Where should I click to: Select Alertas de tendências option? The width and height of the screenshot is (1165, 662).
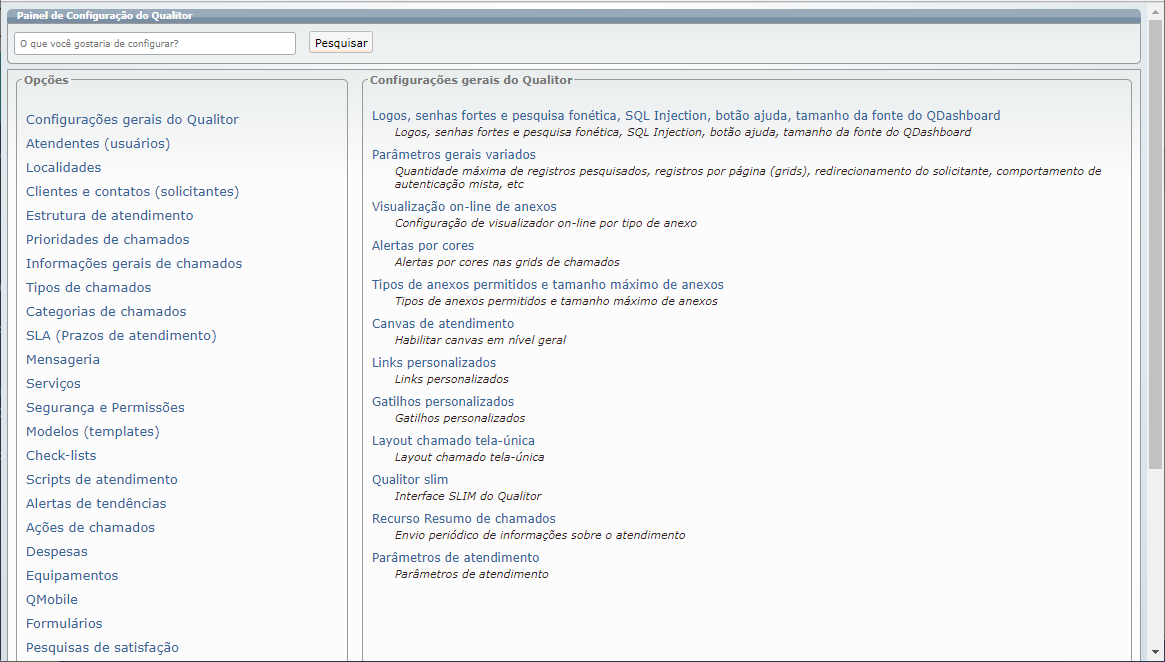point(96,504)
